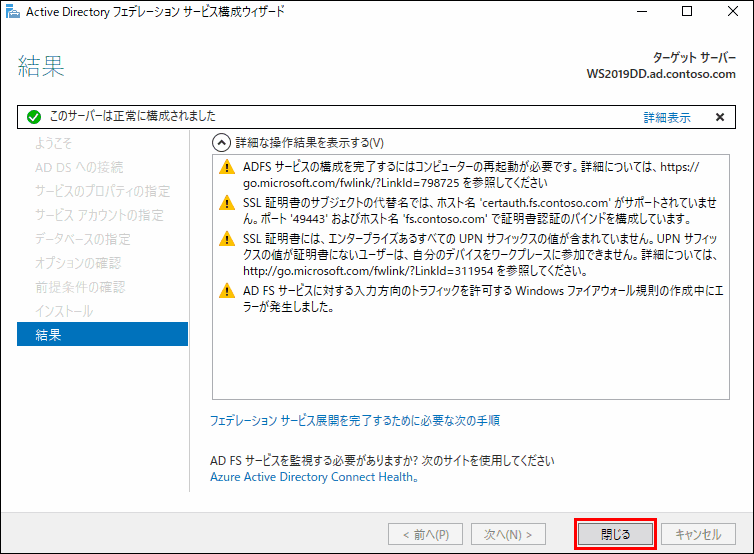This screenshot has height=554, width=754.
Task: Click the port 49443 certificate binding warning text
Action: (x=479, y=211)
